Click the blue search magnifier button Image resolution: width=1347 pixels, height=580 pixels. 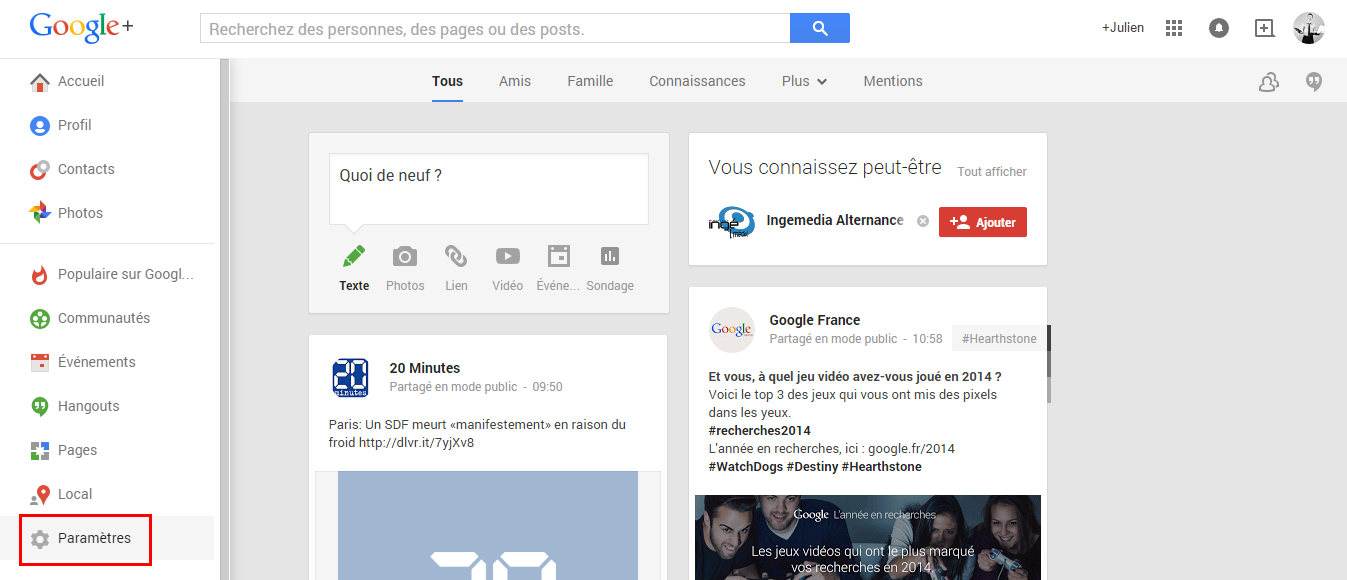coord(820,28)
